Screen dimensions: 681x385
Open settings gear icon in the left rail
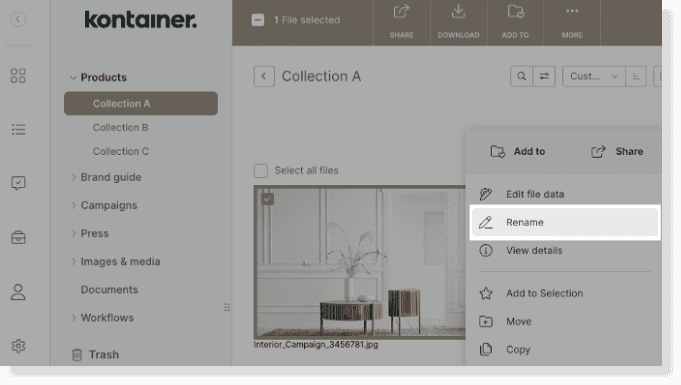pyautogui.click(x=18, y=346)
